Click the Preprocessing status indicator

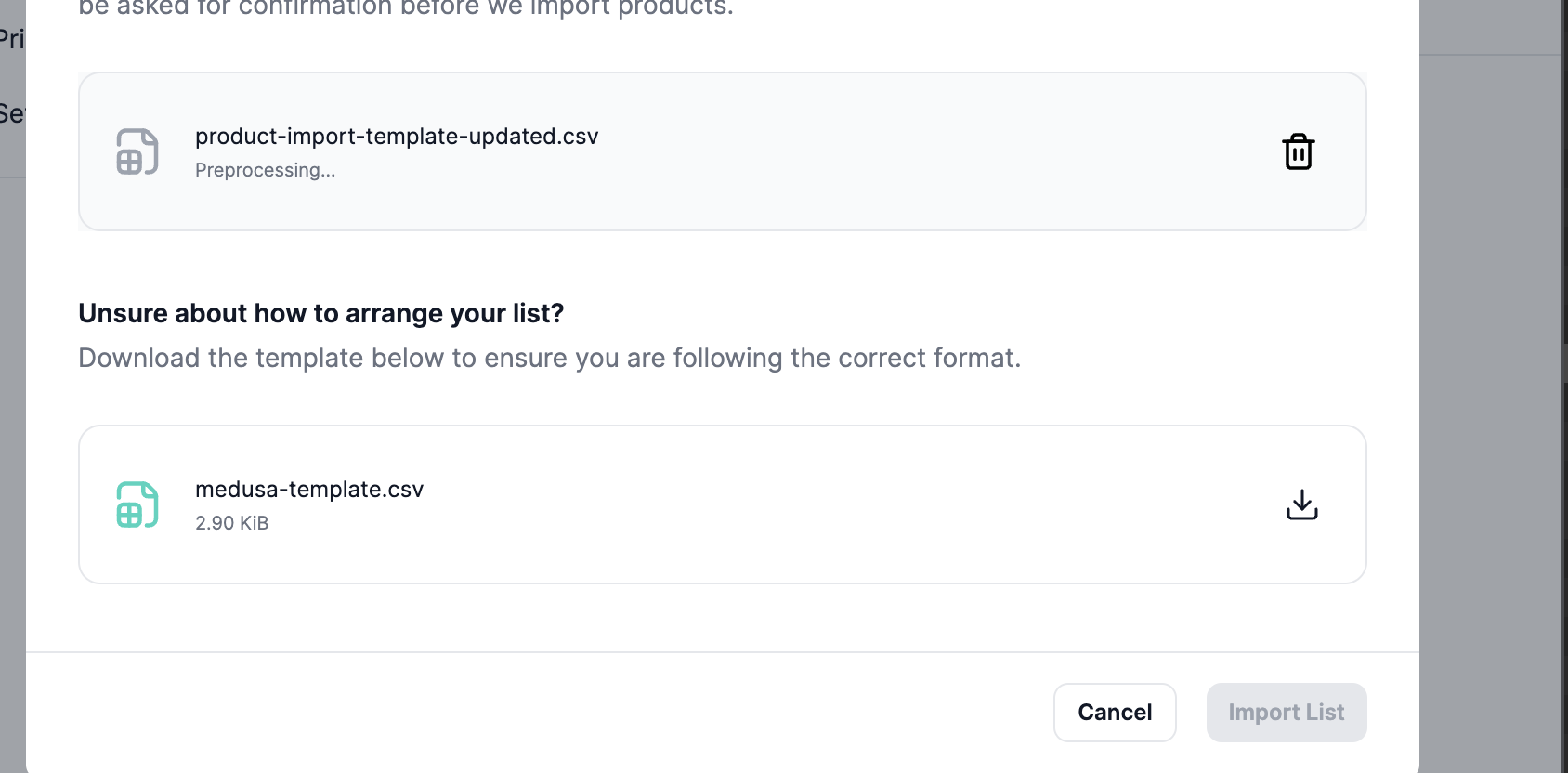coord(265,170)
